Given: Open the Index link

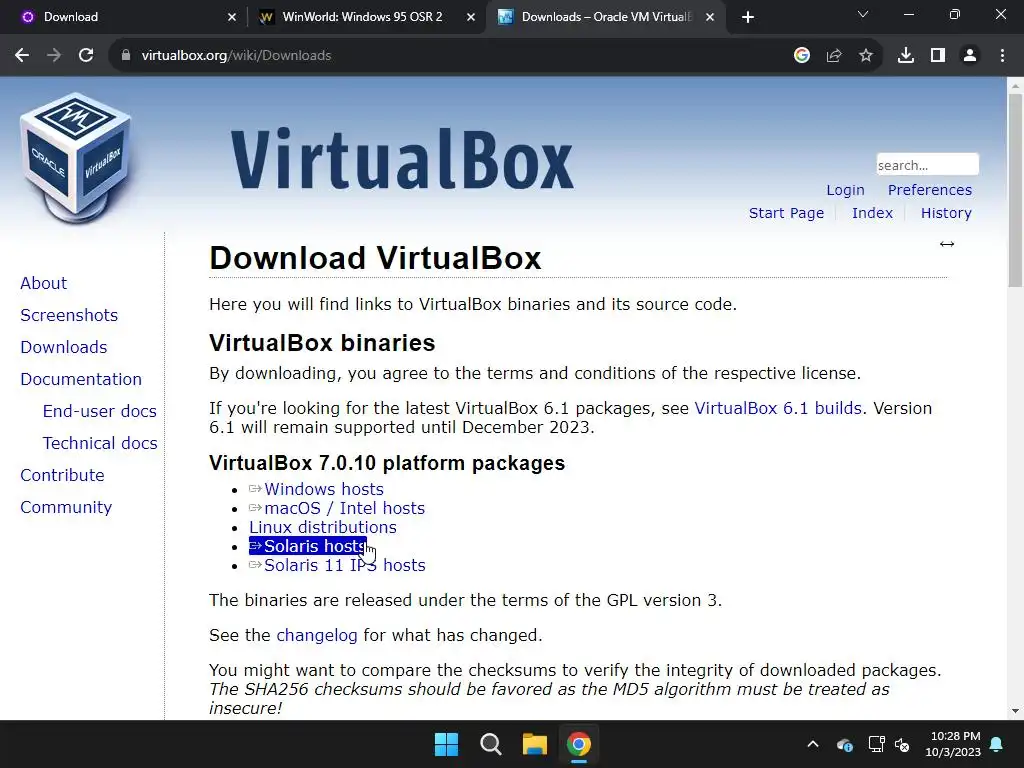Looking at the screenshot, I should coord(872,213).
